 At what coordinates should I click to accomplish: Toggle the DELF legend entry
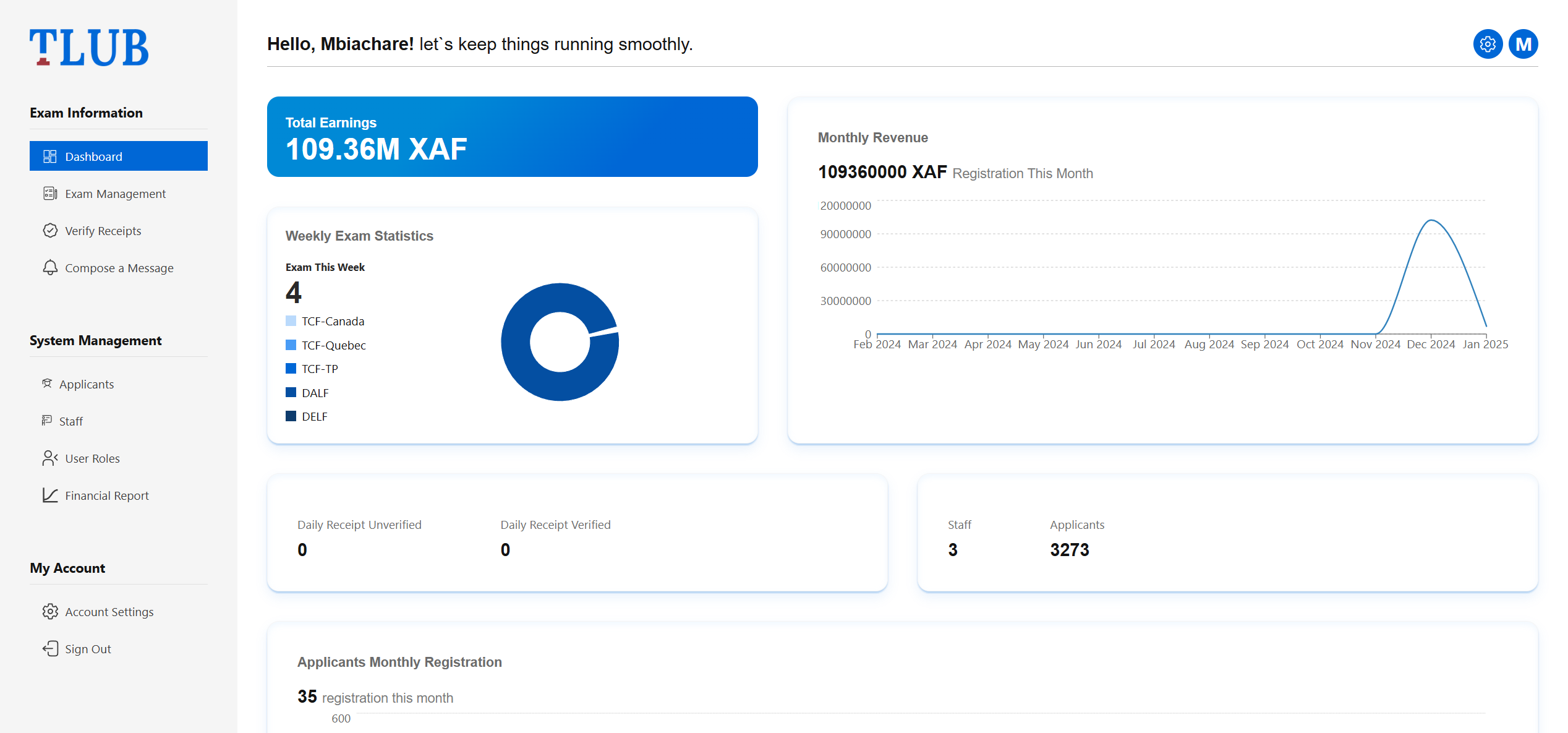307,416
